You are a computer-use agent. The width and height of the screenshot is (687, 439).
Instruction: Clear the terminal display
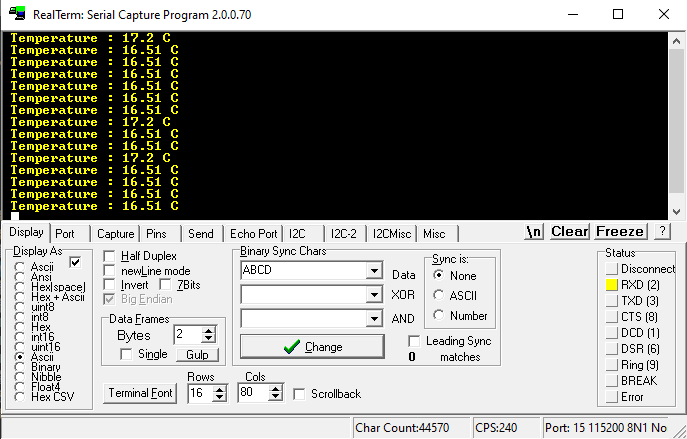(x=570, y=231)
